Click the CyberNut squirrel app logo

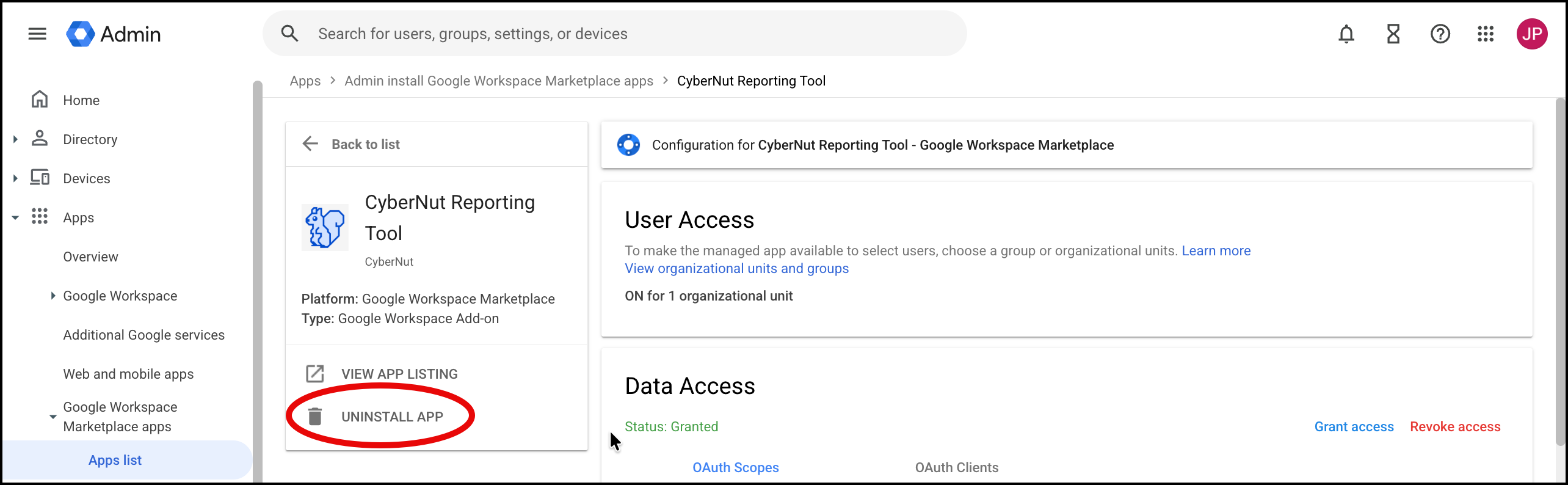click(325, 227)
